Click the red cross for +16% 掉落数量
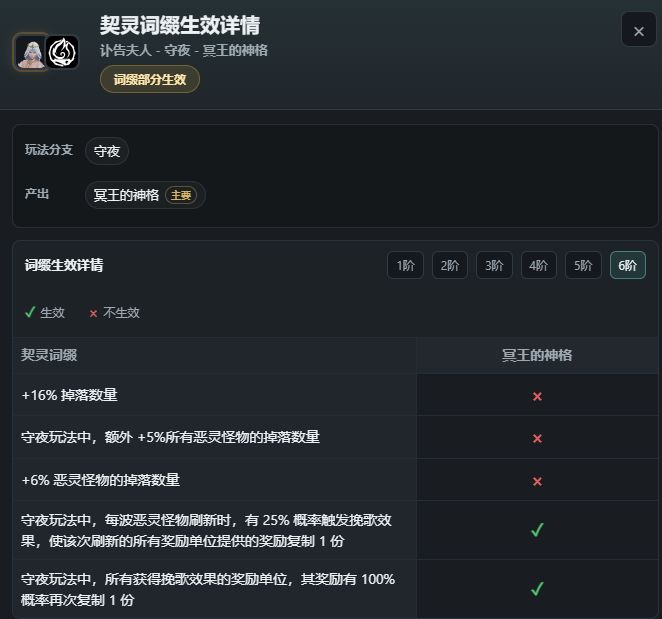 tap(537, 396)
